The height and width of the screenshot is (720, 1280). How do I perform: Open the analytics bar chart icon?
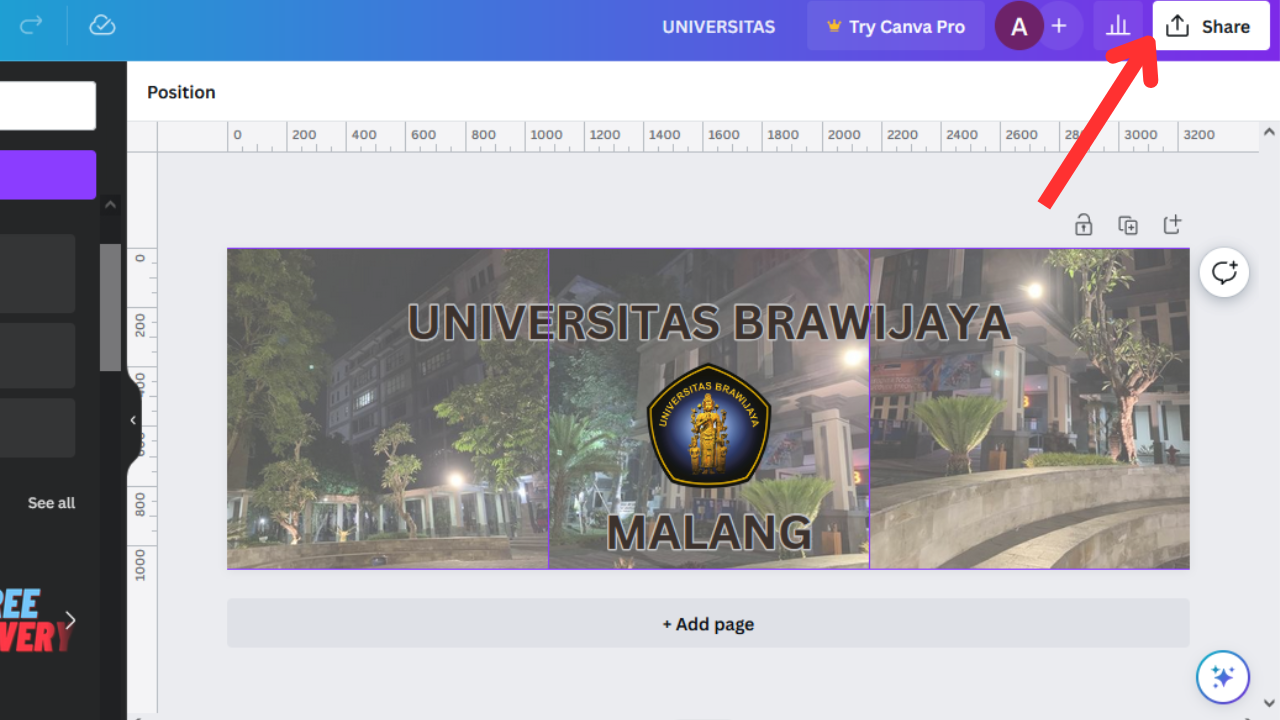click(x=1118, y=27)
